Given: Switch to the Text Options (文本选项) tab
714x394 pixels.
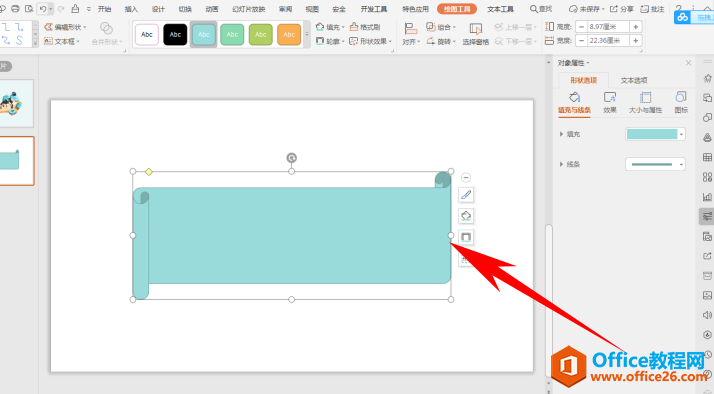Looking at the screenshot, I should 634,81.
